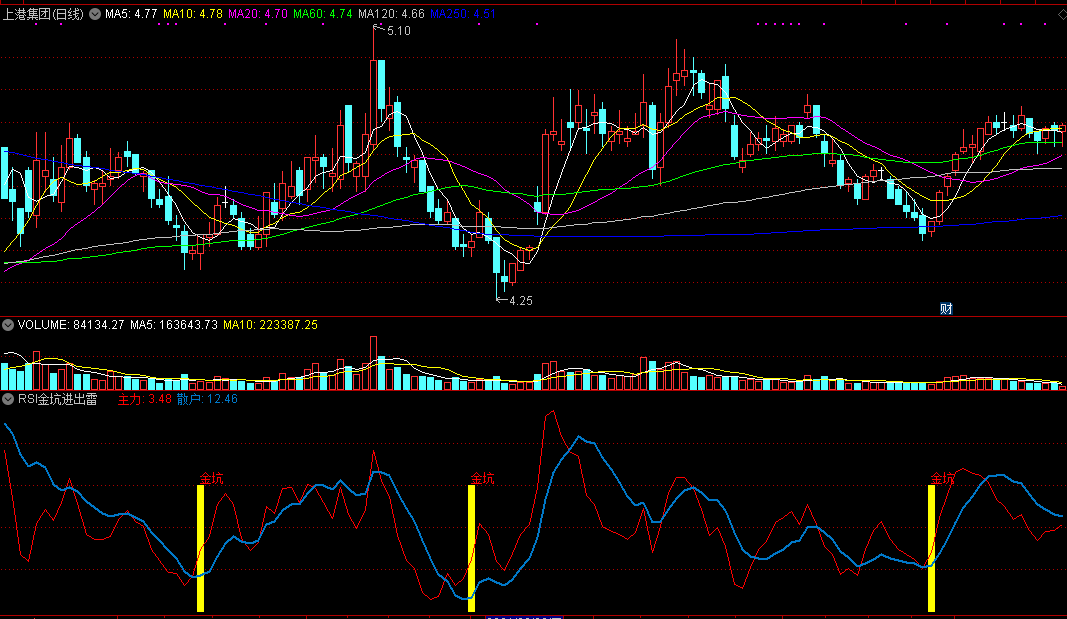Select the gray MA120: 4.66 label
The image size is (1067, 619).
[x=391, y=14]
